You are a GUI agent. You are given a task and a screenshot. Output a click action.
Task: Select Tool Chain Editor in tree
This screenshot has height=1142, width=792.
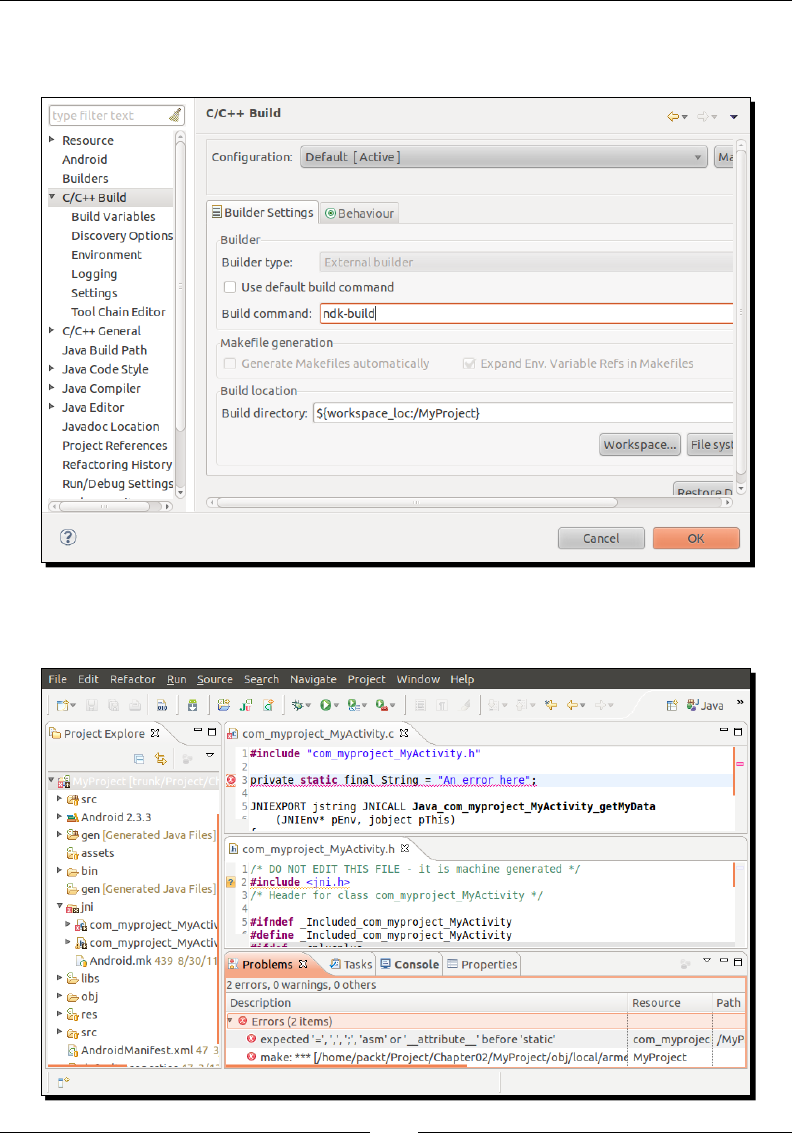pos(118,312)
